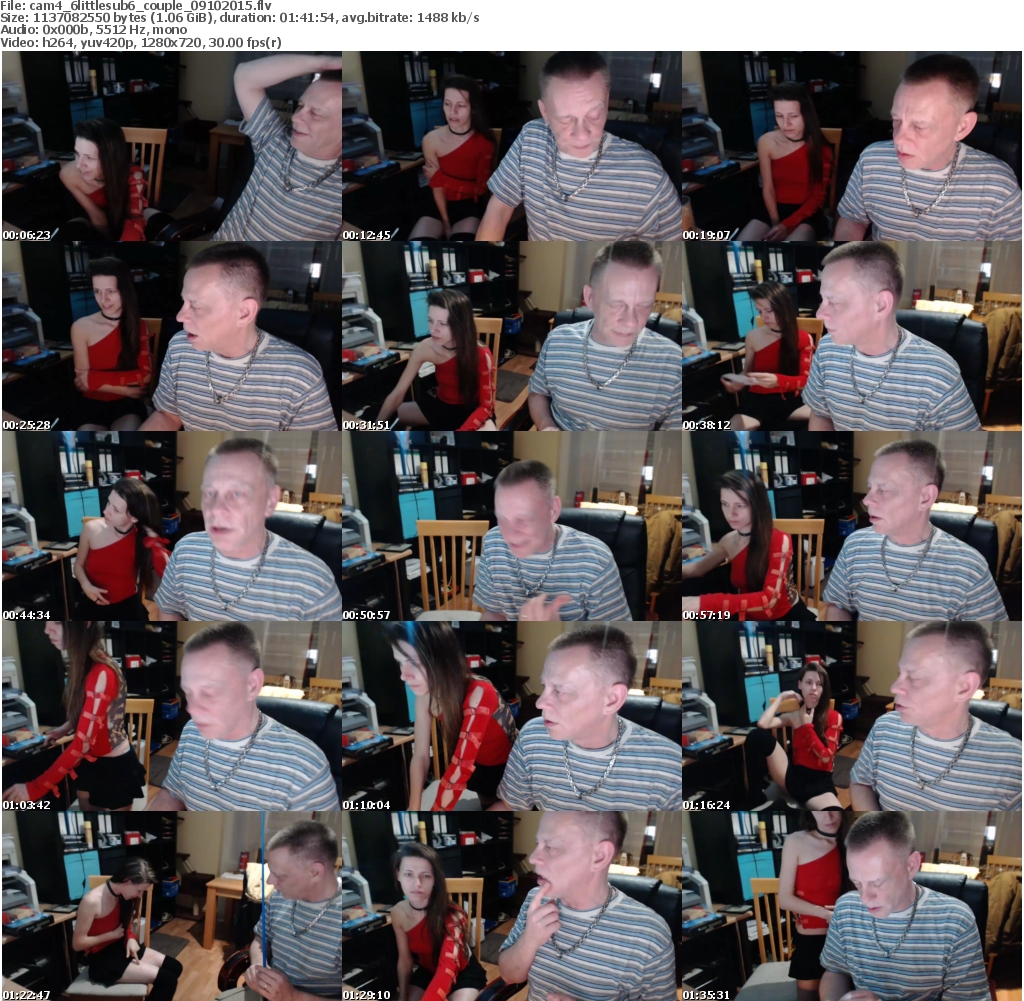Click the File name line in the header
1024x1001 pixels.
tap(136, 6)
